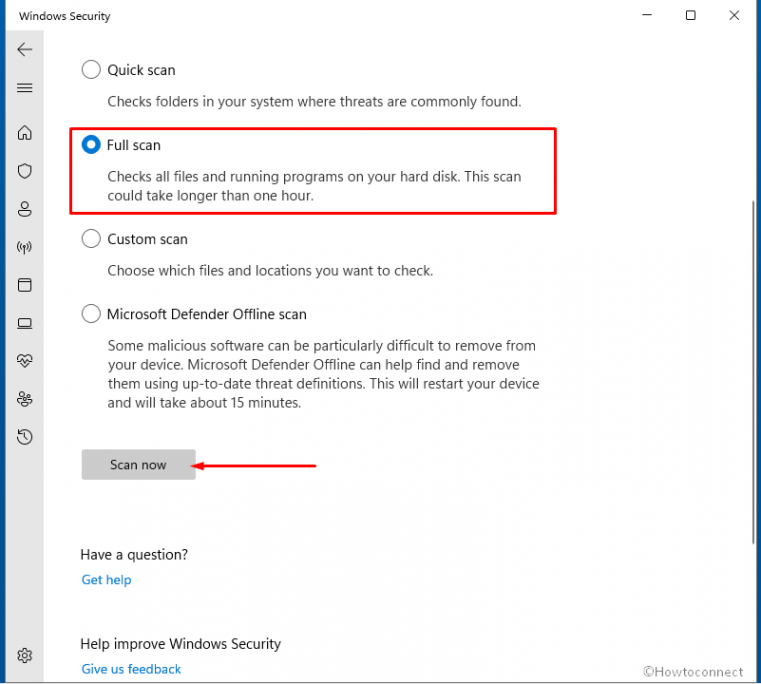Open Virus & threat protection shield icon
This screenshot has height=684, width=761.
25,171
